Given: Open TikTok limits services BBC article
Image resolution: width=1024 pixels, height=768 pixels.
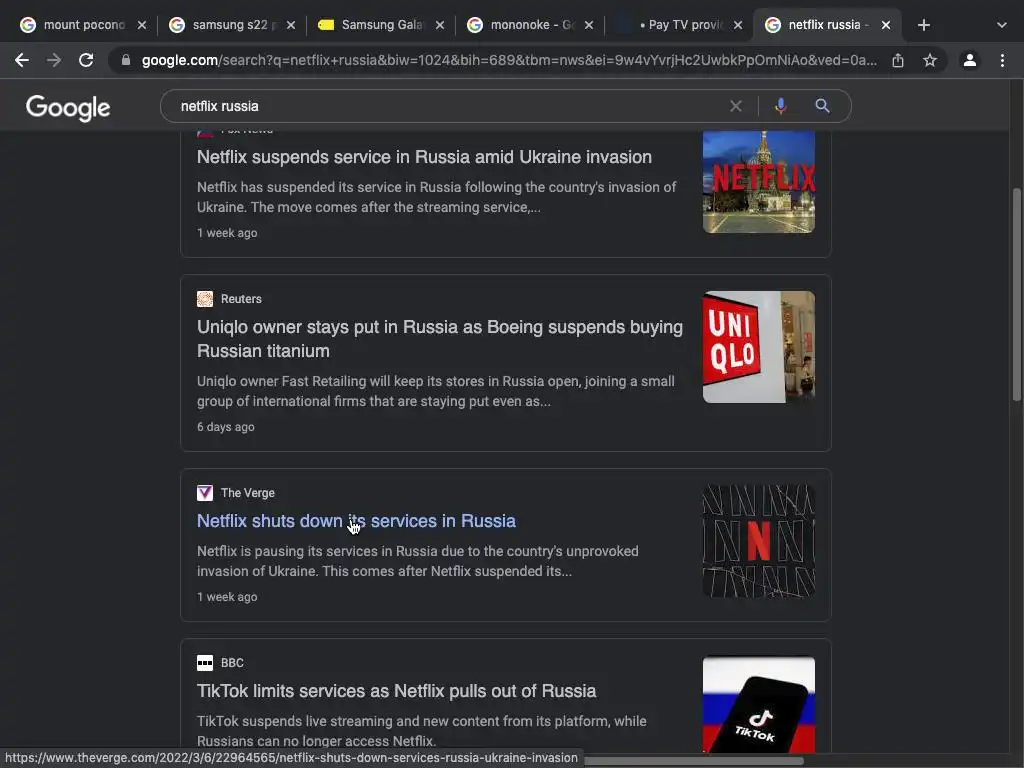Looking at the screenshot, I should point(396,691).
